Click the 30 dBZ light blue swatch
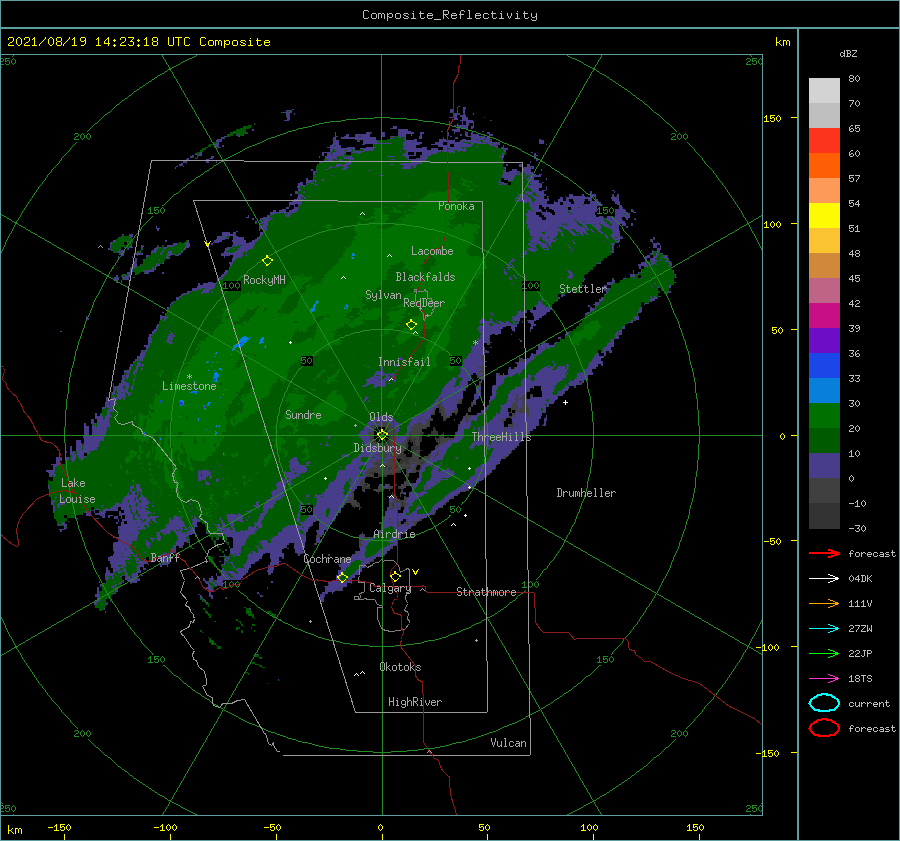This screenshot has height=841, width=900. [x=824, y=390]
